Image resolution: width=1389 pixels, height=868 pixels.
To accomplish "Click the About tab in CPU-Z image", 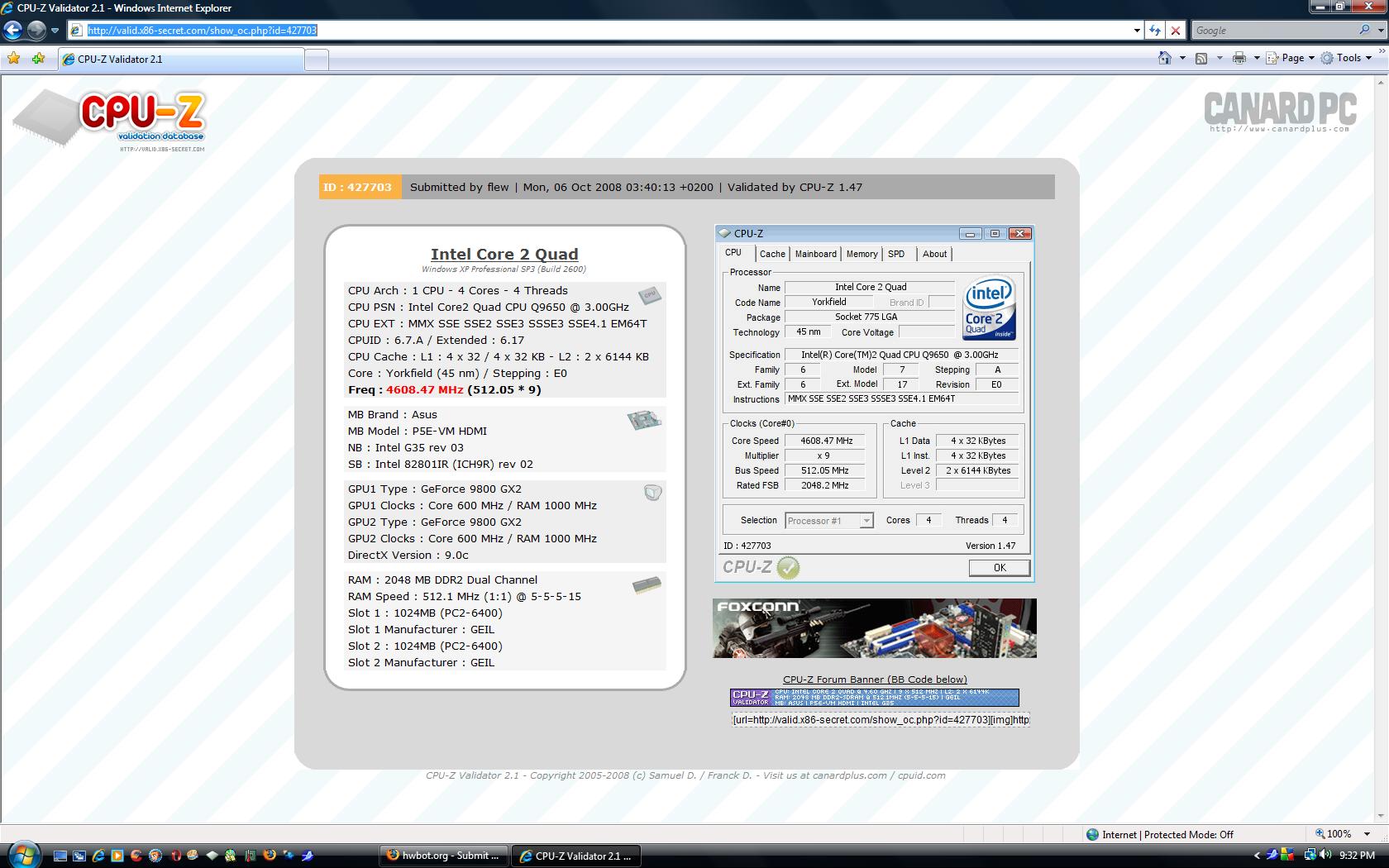I will point(934,254).
